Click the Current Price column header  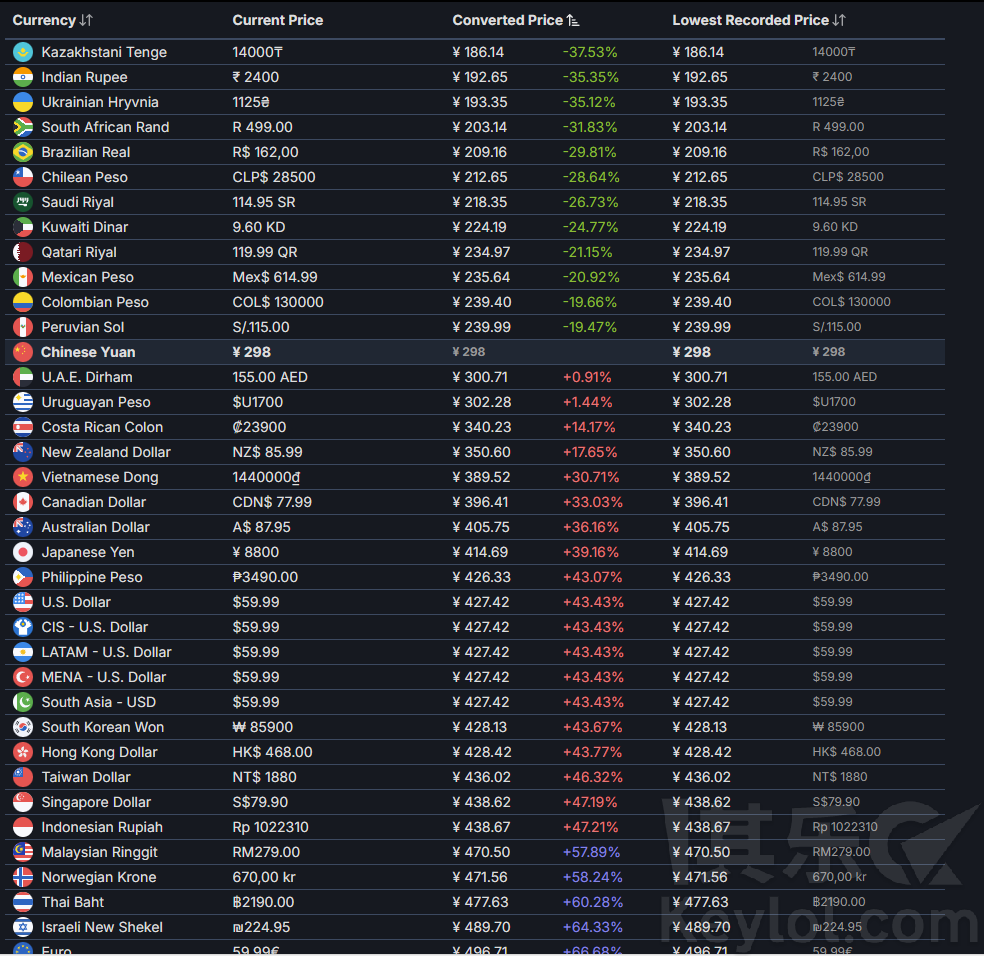tap(277, 20)
